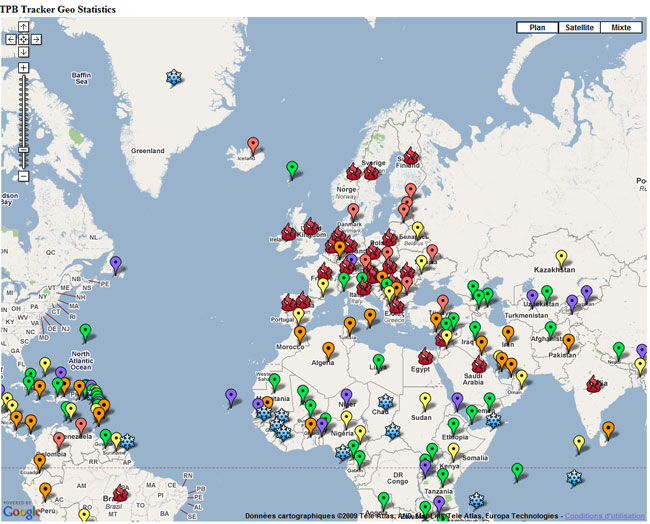Open the Conditions d'utilisation link
Viewport: 650px width, 524px height.
[x=606, y=516]
